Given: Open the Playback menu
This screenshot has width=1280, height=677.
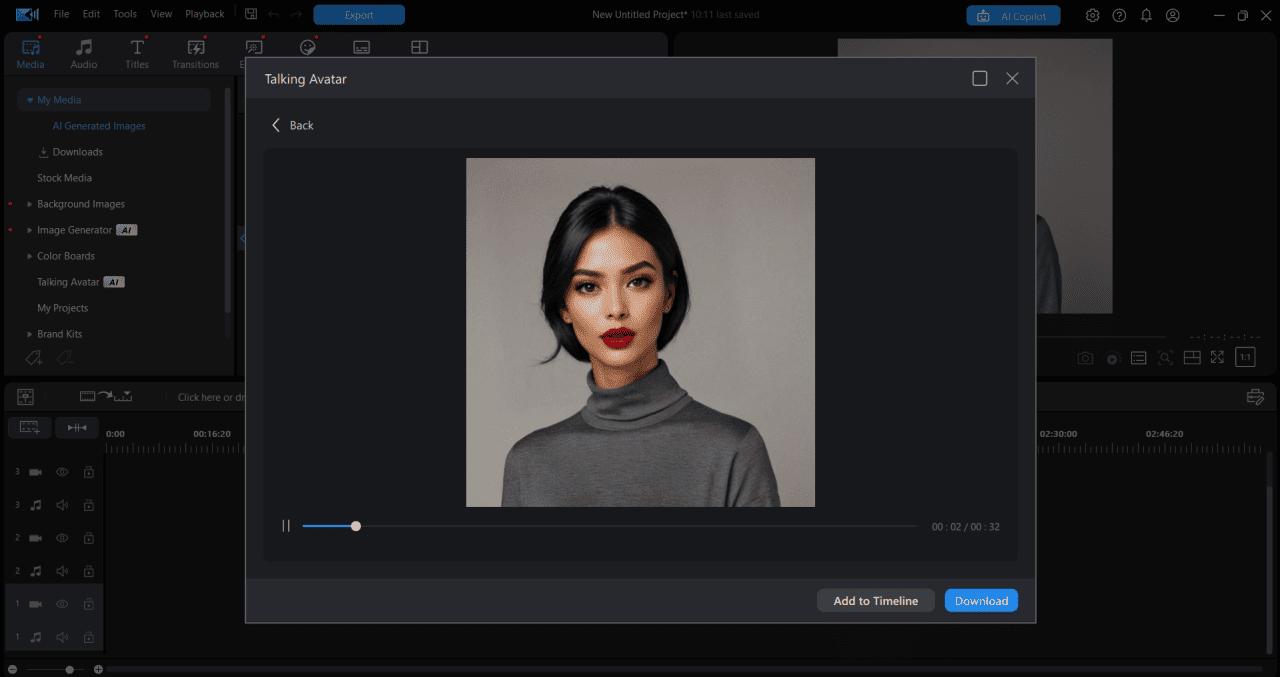Looking at the screenshot, I should pos(204,13).
